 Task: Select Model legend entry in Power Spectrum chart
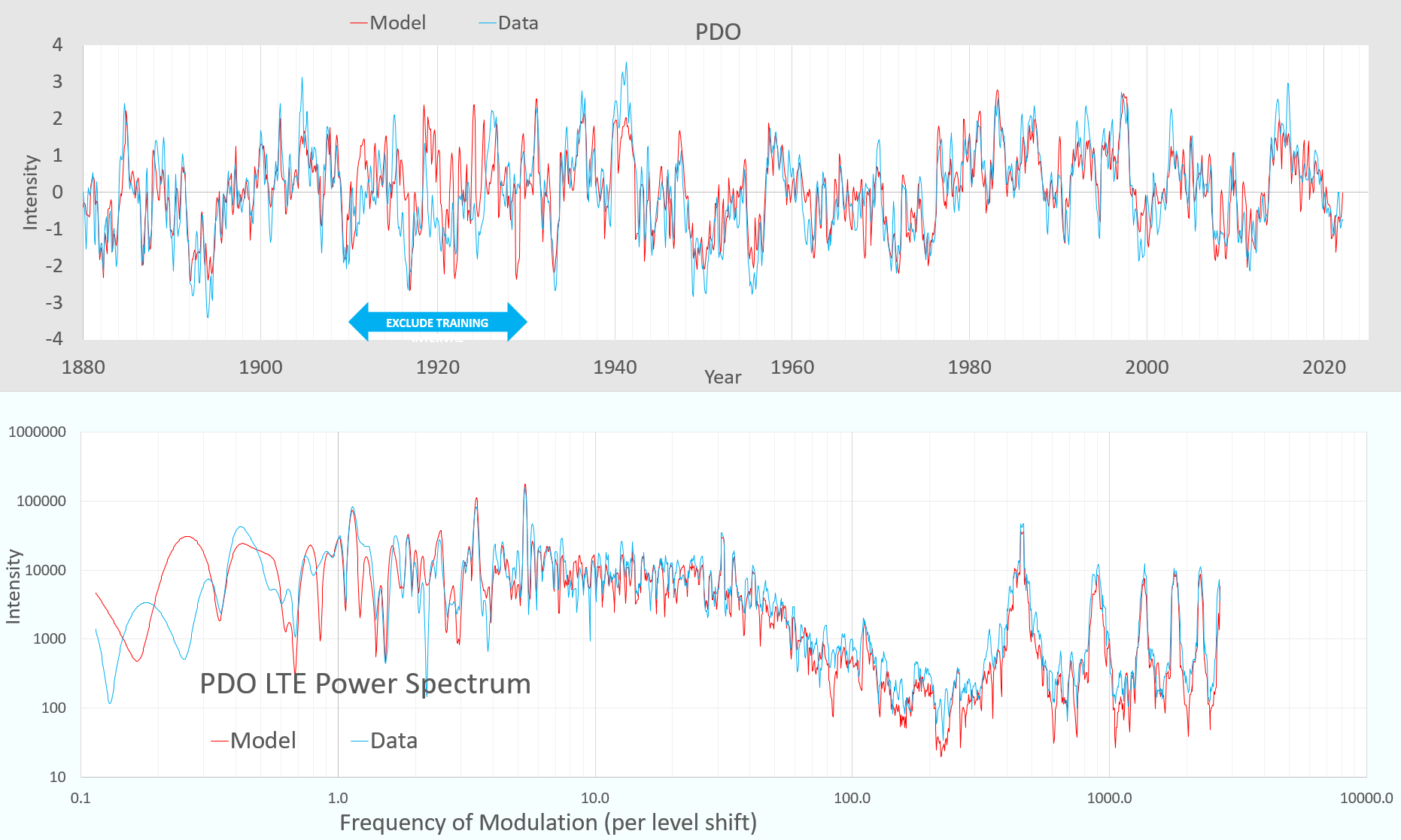point(254,741)
